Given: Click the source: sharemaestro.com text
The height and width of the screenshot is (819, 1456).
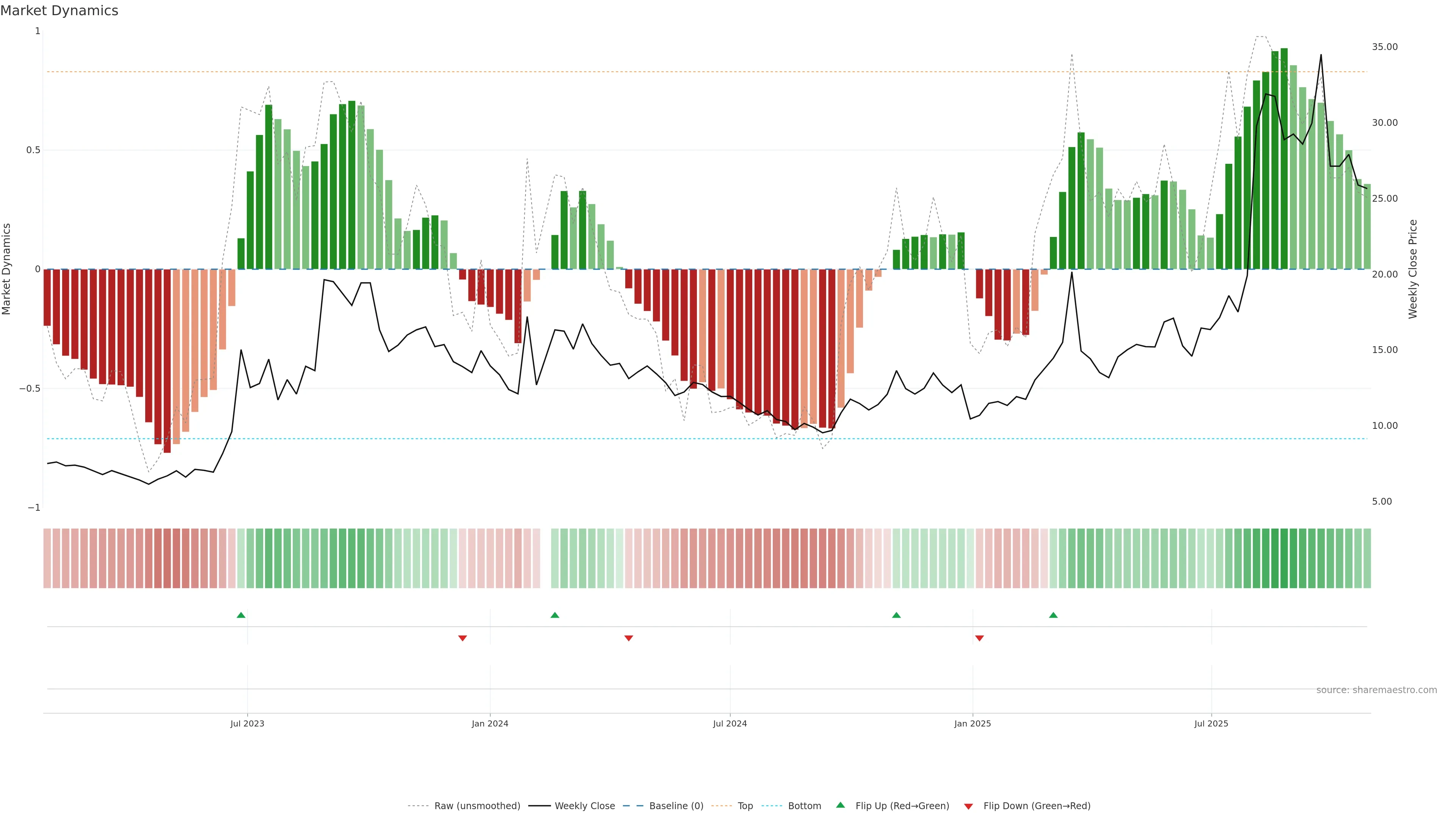Looking at the screenshot, I should coord(1376,690).
